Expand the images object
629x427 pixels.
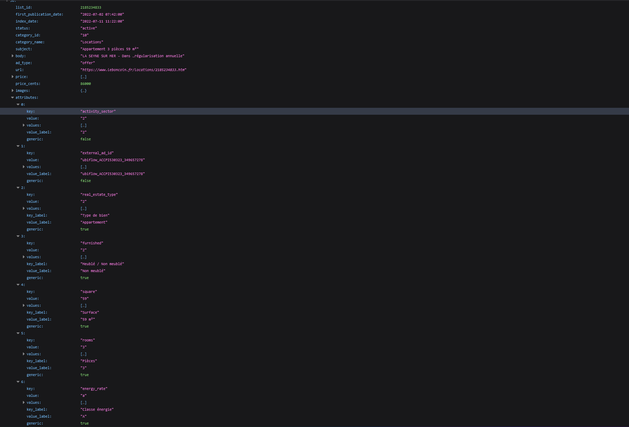coord(13,91)
